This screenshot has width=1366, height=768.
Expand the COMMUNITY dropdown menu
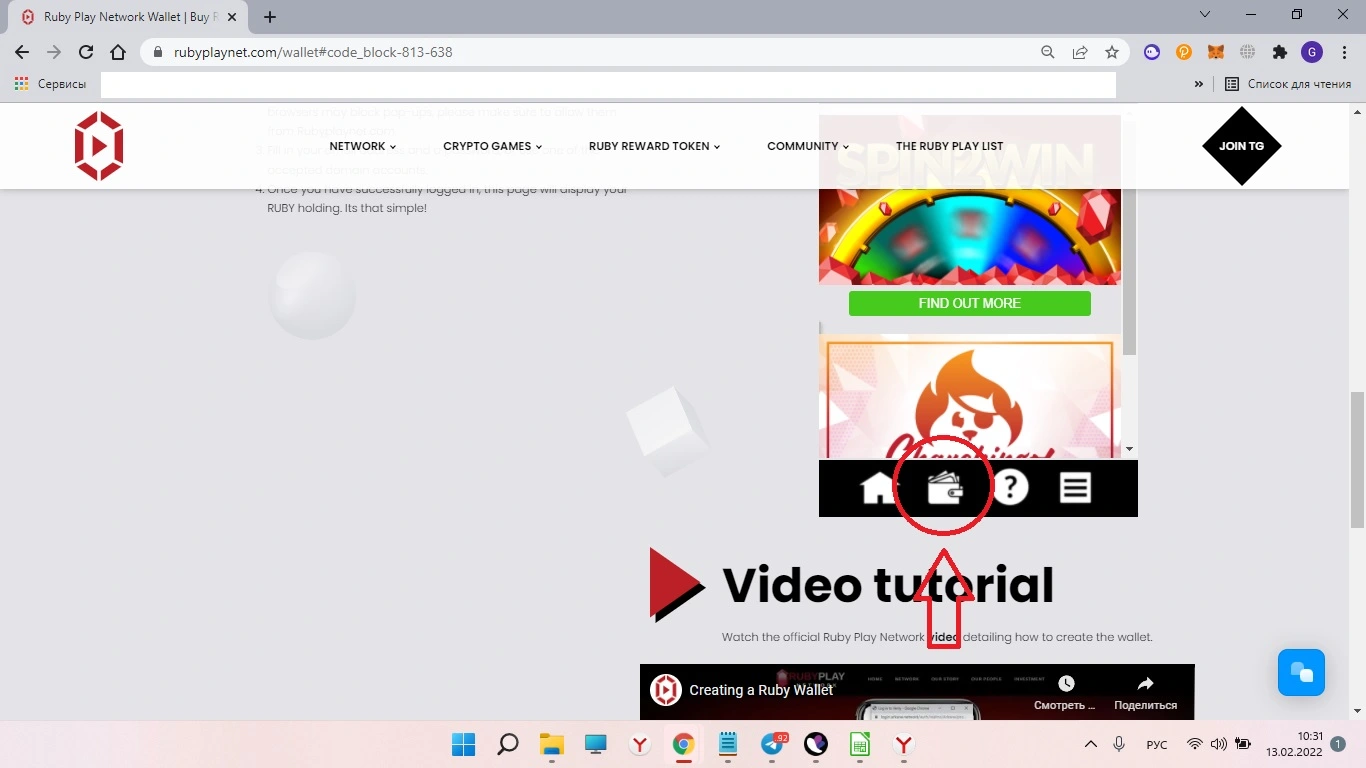coord(808,146)
